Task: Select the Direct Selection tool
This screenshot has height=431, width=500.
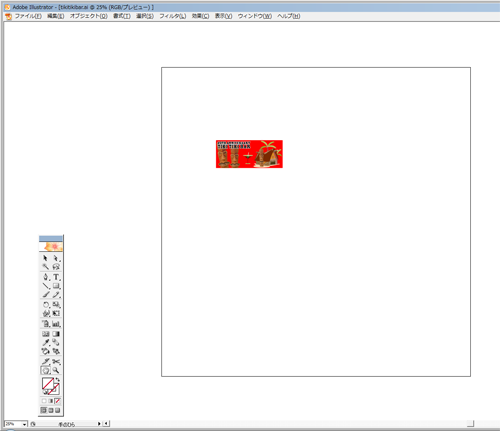Action: 56,258
